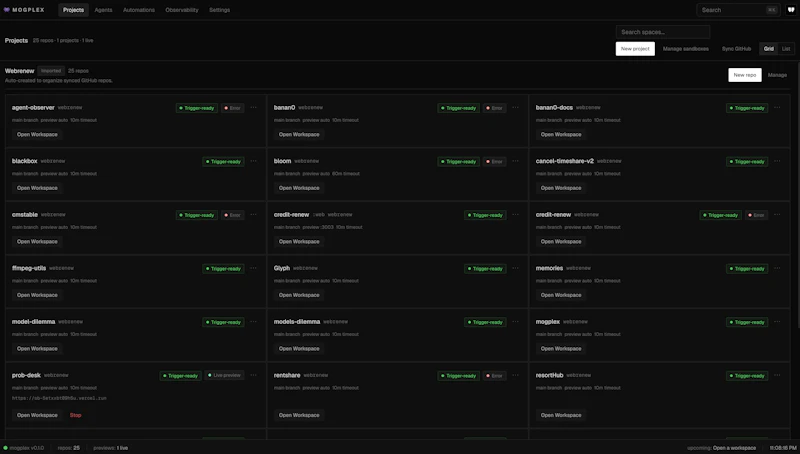The width and height of the screenshot is (800, 454).
Task: Click previews: 1 live in status bar
Action: (111, 448)
